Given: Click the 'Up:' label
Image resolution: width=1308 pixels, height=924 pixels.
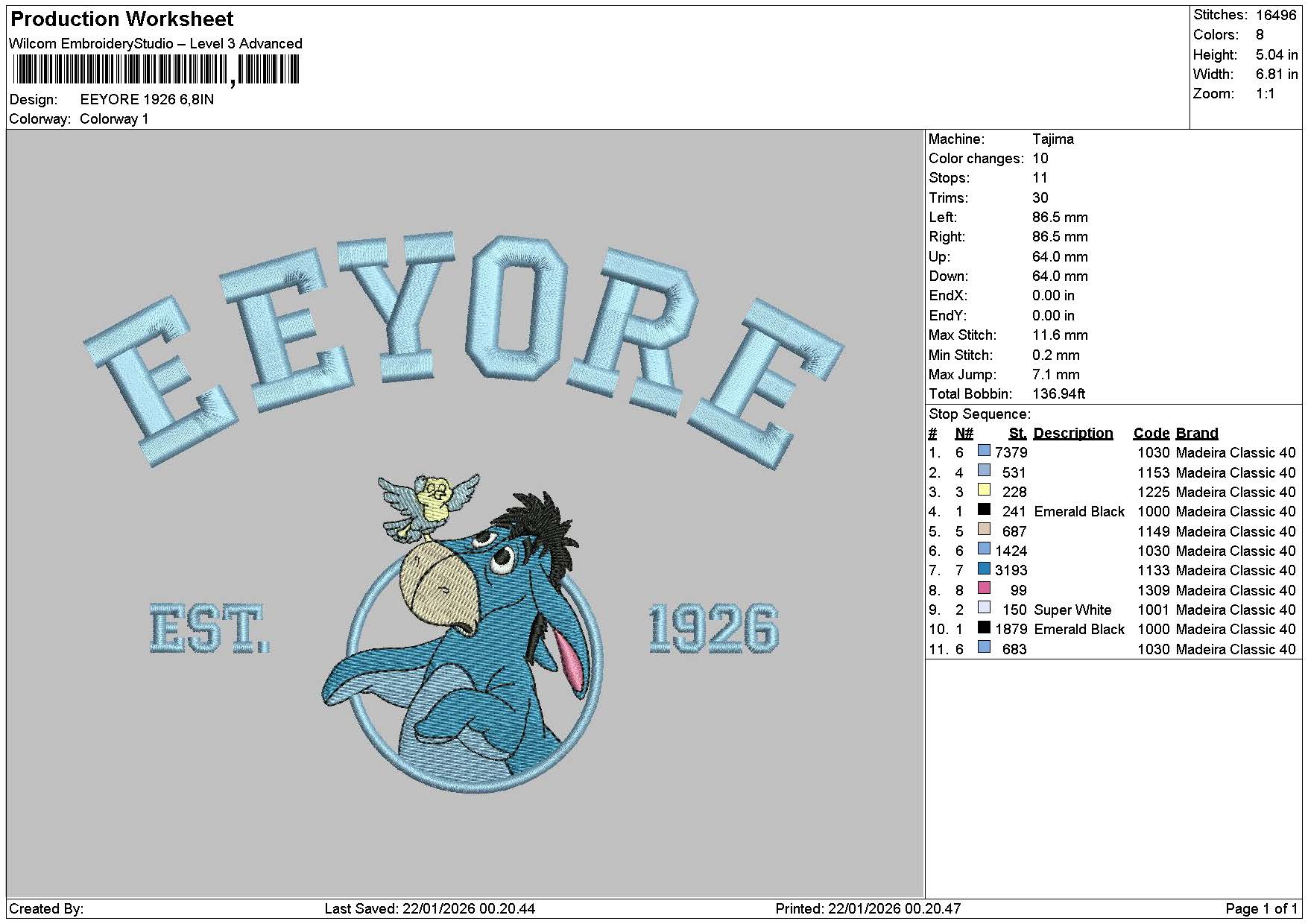Looking at the screenshot, I should click(939, 256).
